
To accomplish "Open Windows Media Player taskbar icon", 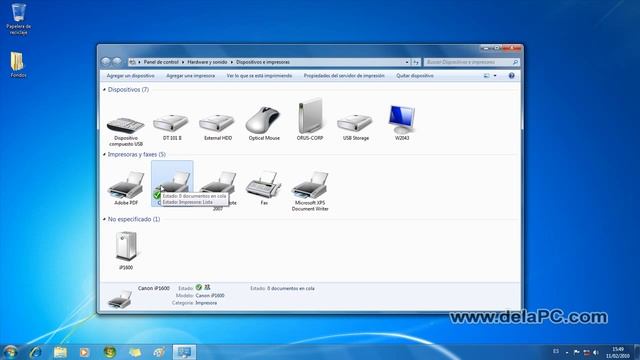I will click(84, 352).
